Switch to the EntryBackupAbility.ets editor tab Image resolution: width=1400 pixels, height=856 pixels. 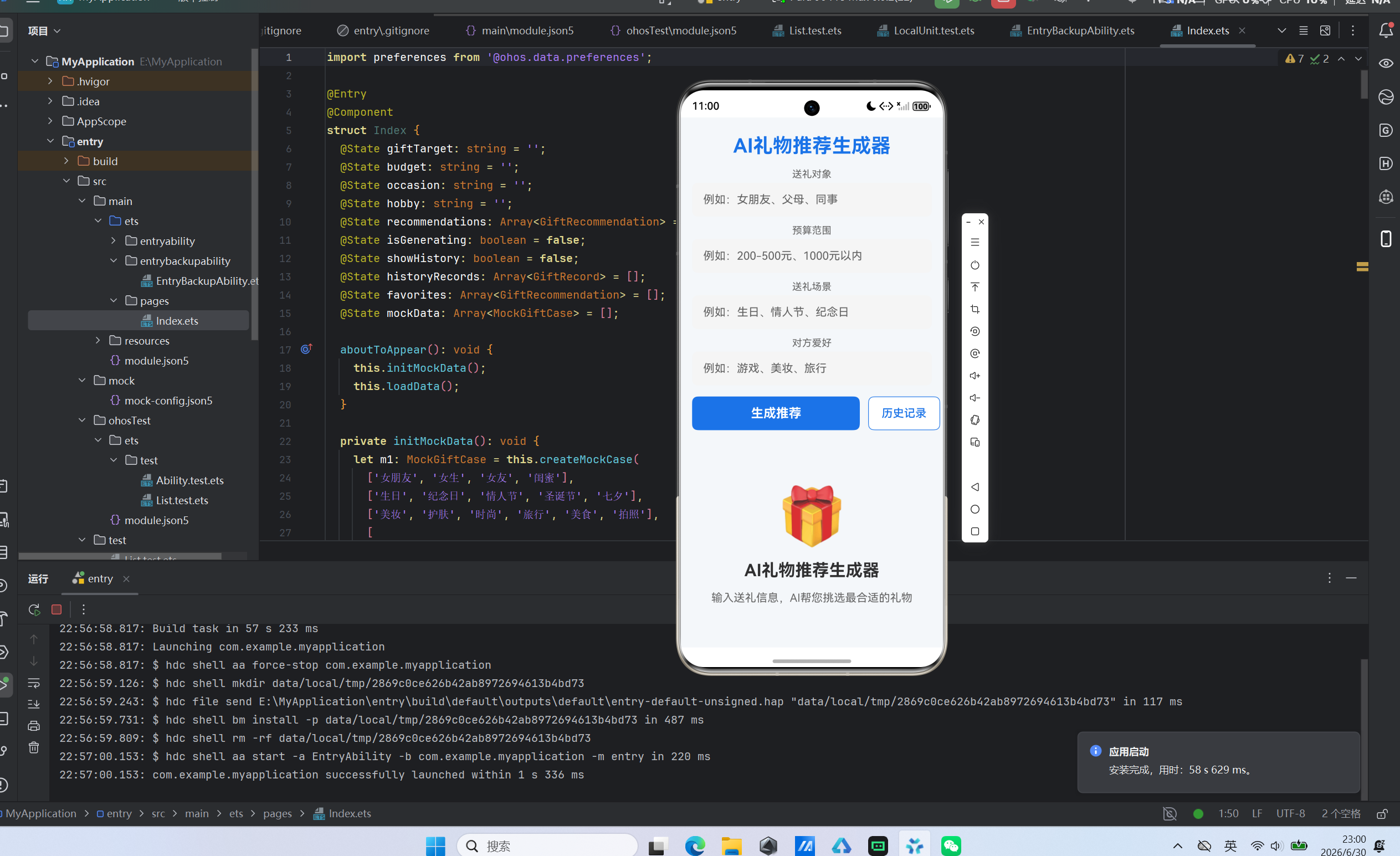1072,30
